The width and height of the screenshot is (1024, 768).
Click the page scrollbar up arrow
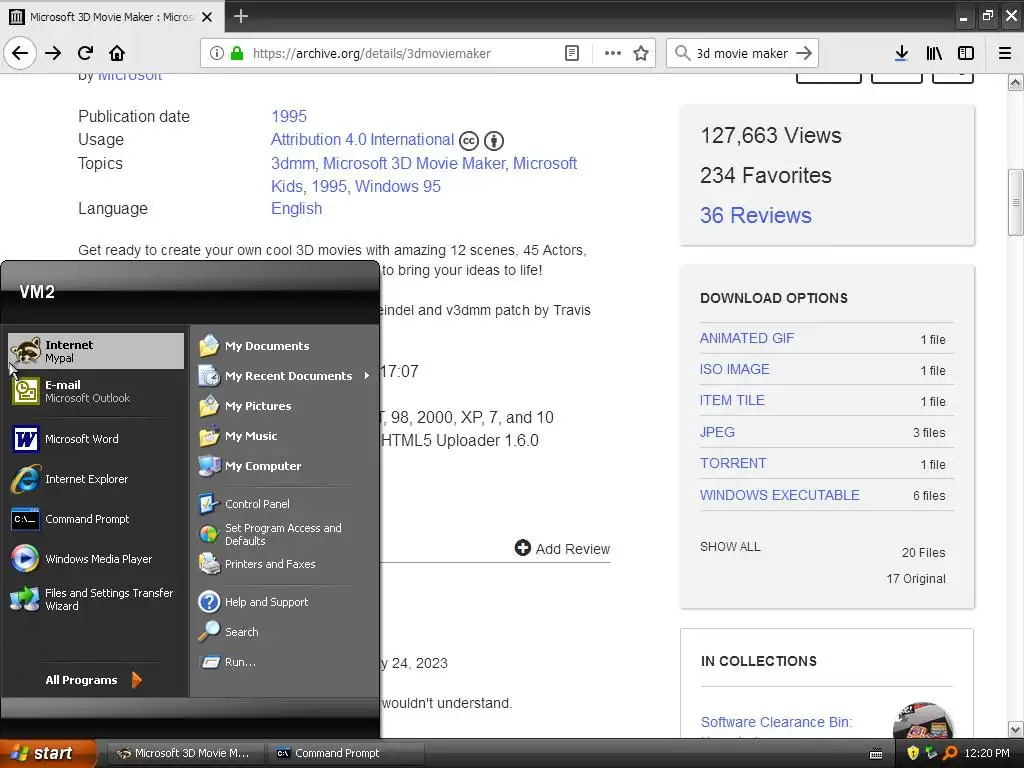pos(1016,82)
